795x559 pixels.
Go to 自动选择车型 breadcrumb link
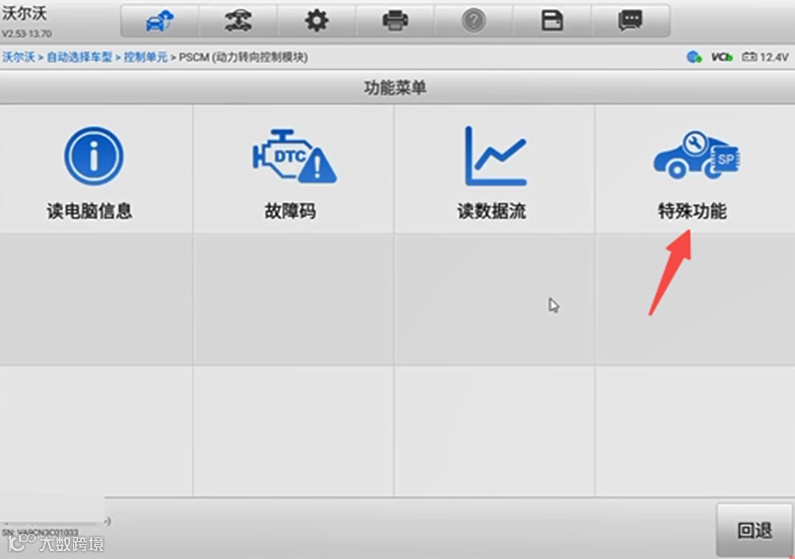tap(80, 57)
